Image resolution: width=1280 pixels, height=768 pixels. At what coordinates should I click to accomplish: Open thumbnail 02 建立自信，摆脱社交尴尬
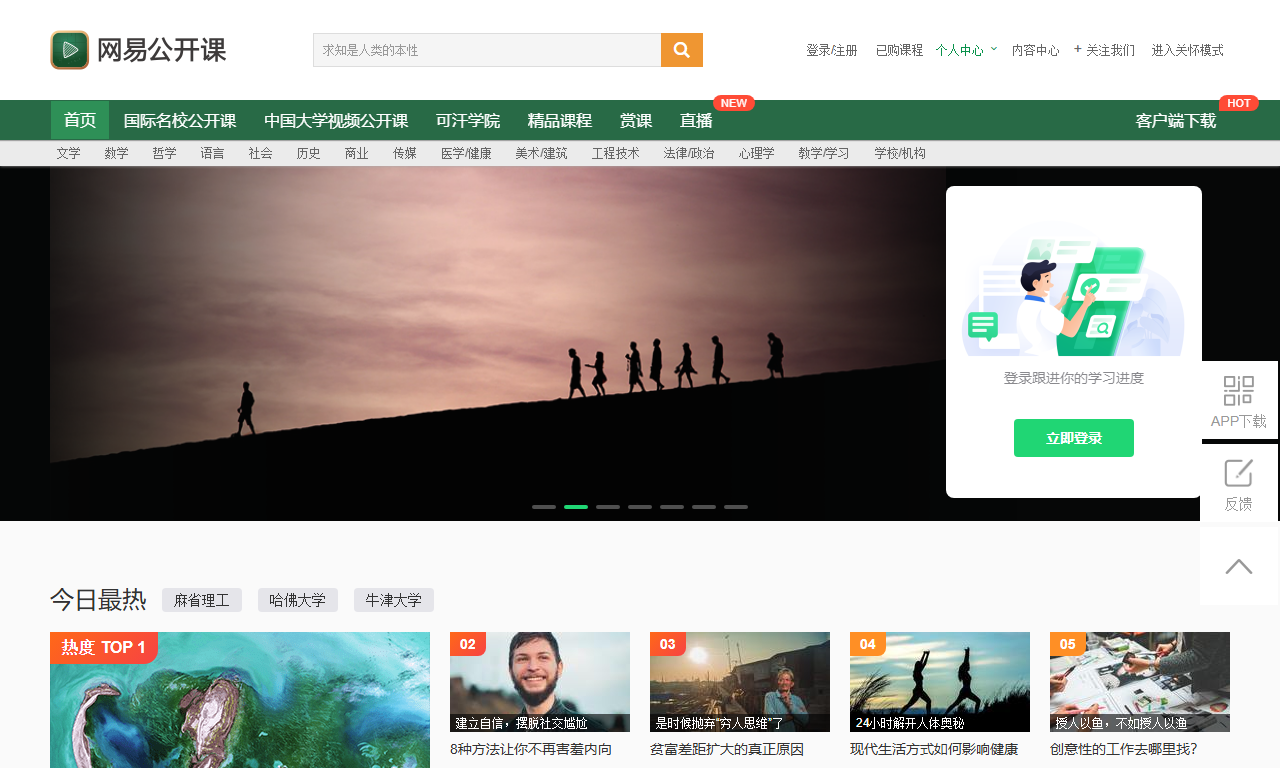540,682
